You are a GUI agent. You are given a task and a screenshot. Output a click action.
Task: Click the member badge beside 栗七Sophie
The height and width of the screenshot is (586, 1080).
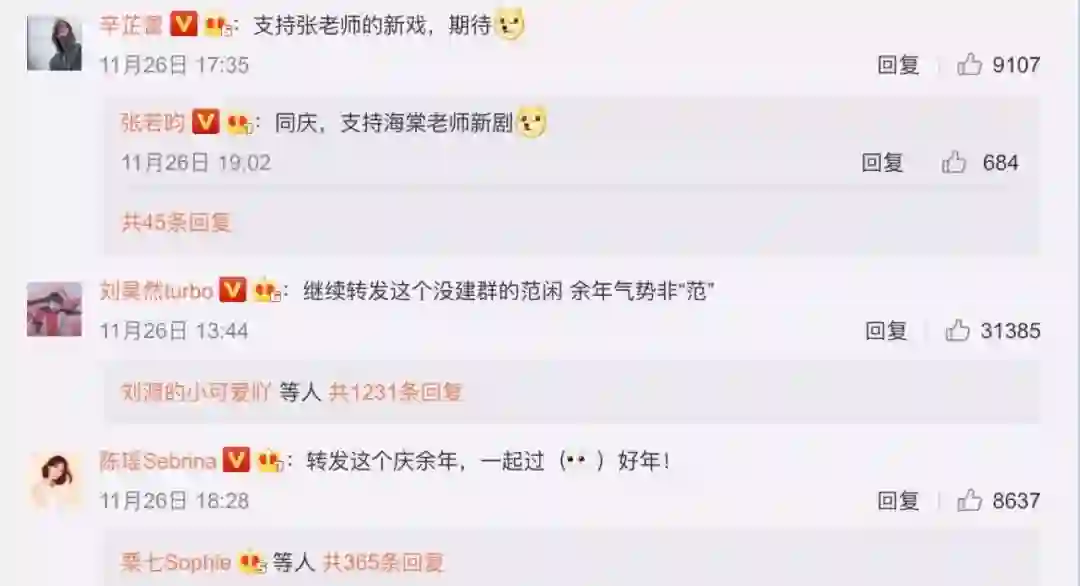tap(253, 563)
